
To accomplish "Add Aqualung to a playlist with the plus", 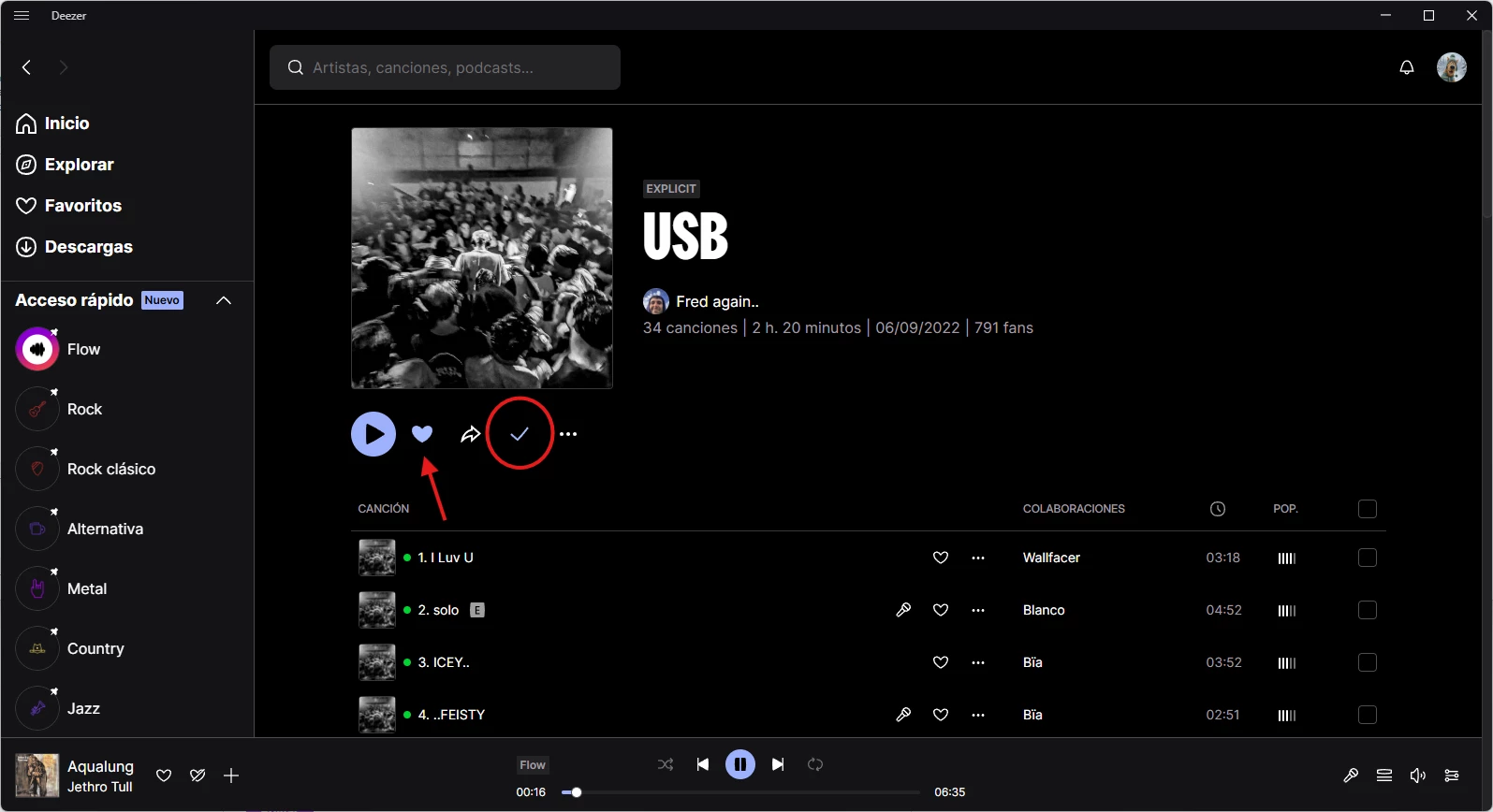I will [231, 776].
